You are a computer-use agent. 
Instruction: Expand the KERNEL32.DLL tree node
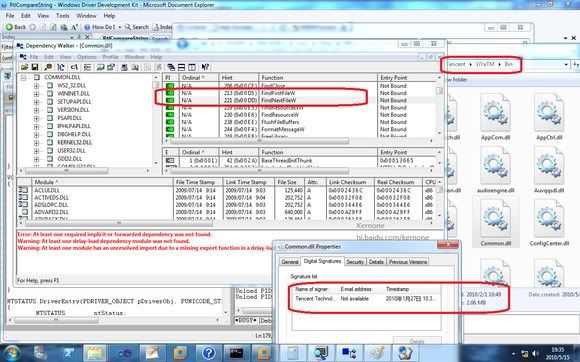[x=36, y=143]
